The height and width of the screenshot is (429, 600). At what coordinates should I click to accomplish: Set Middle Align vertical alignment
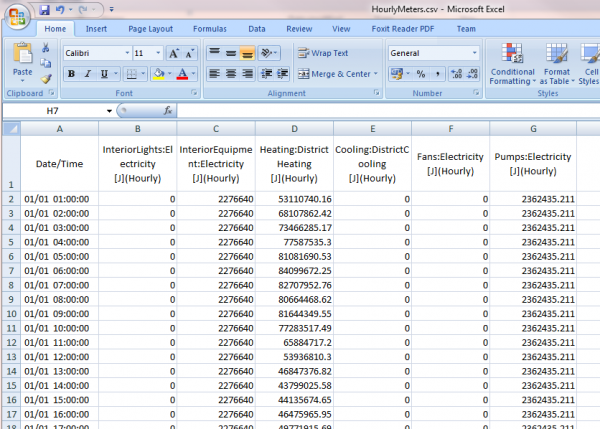coord(231,53)
